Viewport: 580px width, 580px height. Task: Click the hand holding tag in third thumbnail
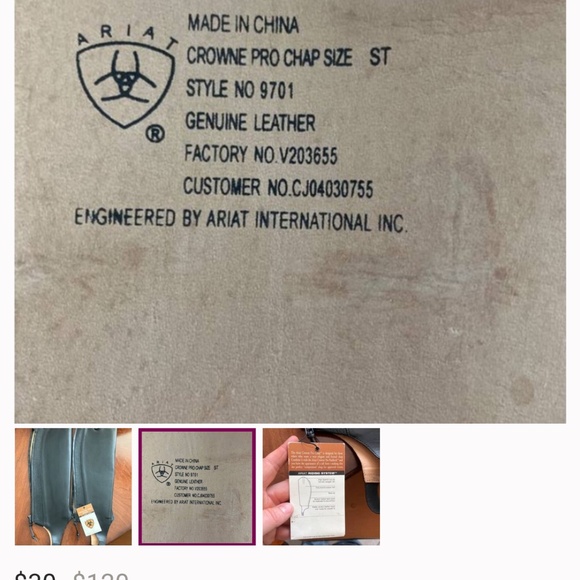click(x=277, y=488)
